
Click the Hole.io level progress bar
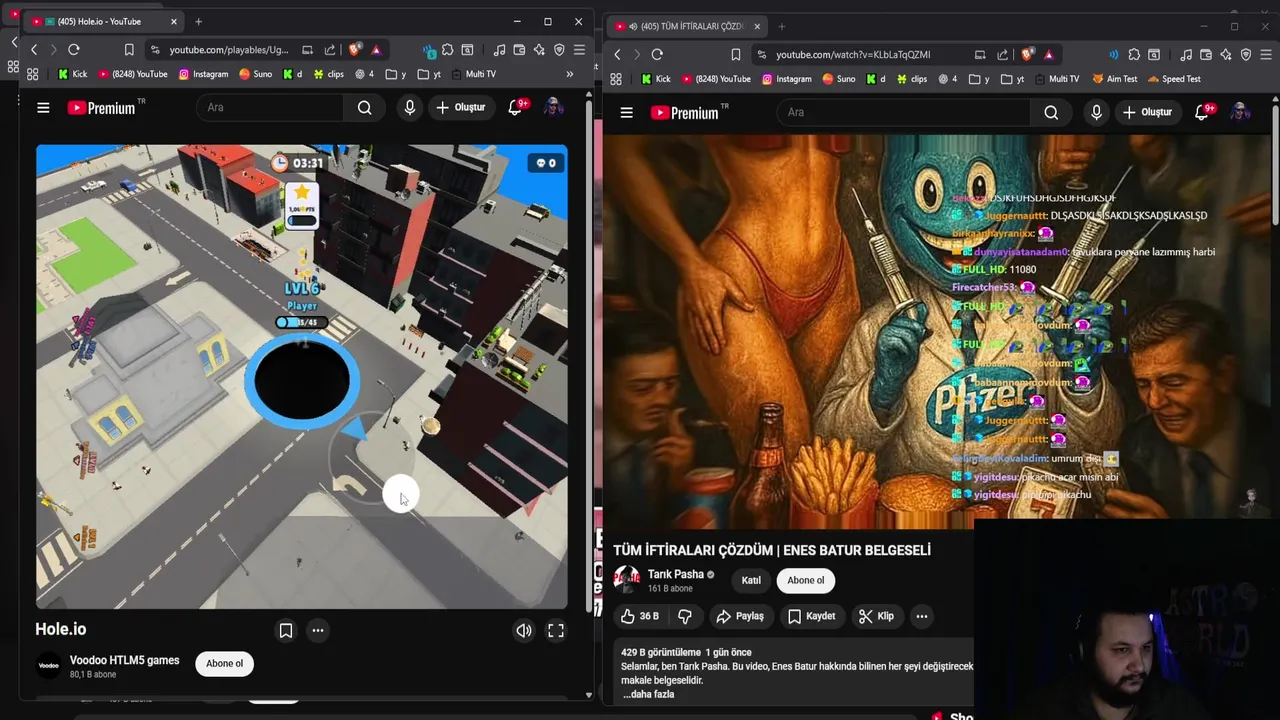click(301, 322)
